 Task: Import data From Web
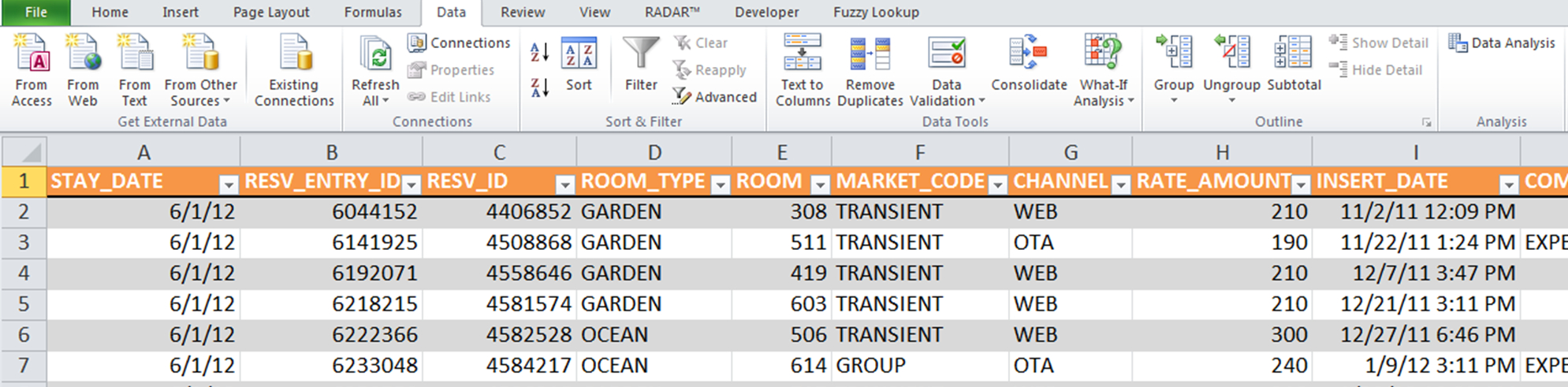click(x=83, y=70)
